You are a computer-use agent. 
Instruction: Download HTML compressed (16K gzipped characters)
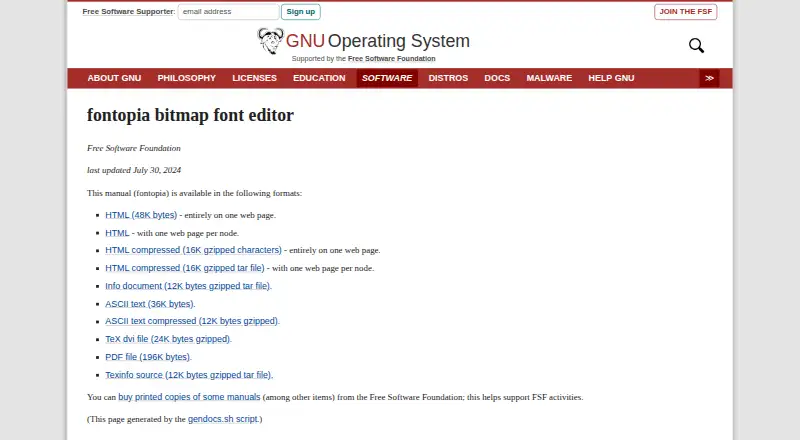193,250
